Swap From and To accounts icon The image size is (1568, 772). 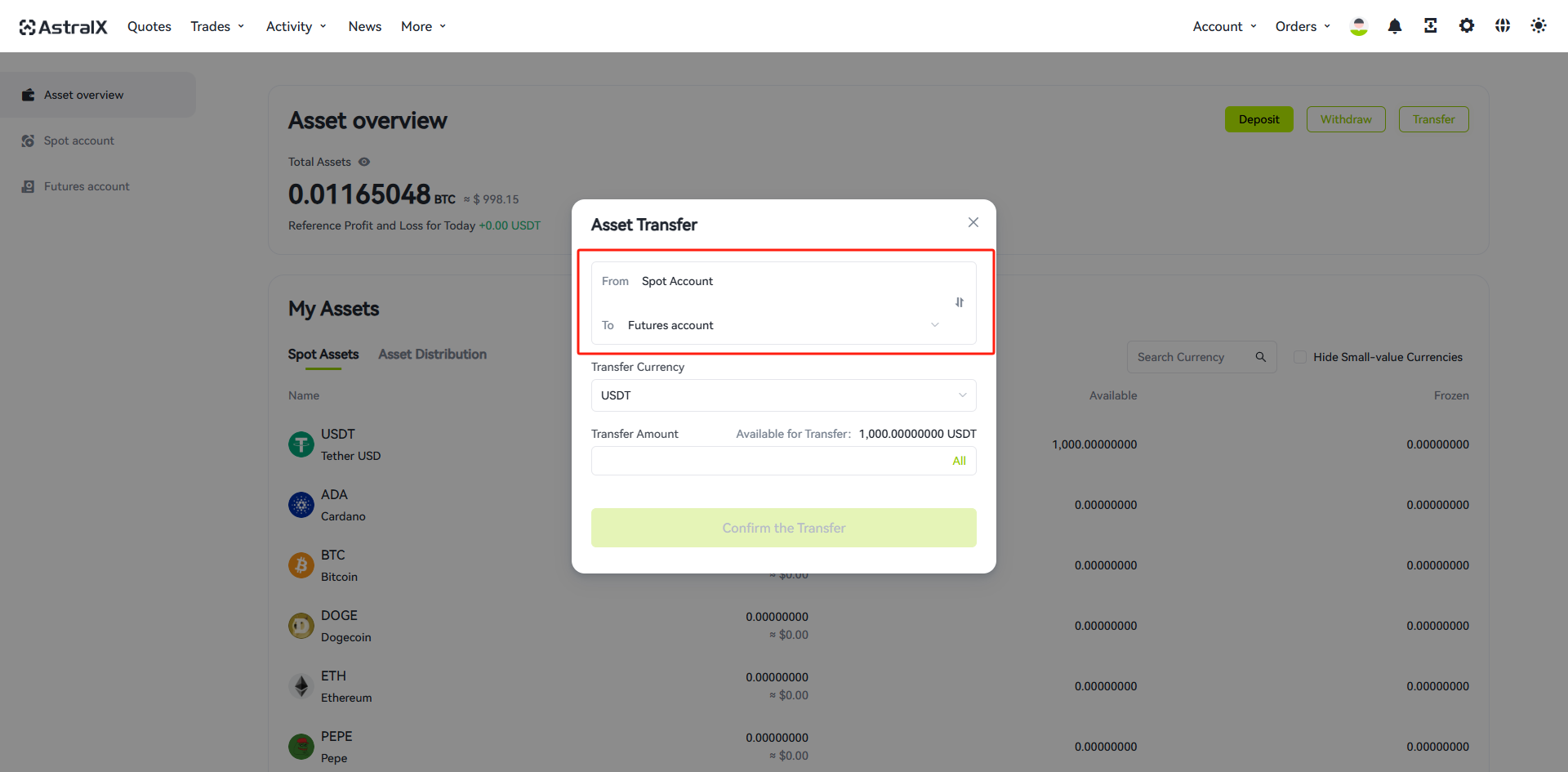pyautogui.click(x=960, y=302)
